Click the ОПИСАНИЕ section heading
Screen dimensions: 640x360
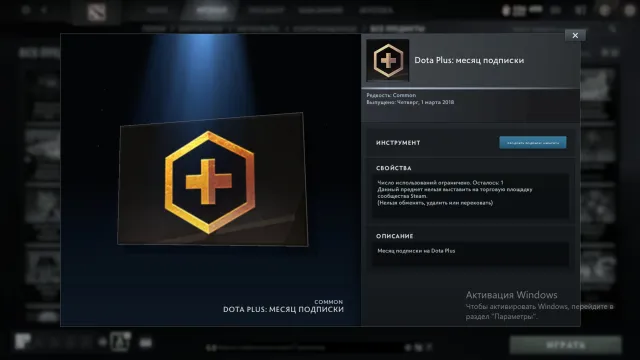click(x=394, y=236)
